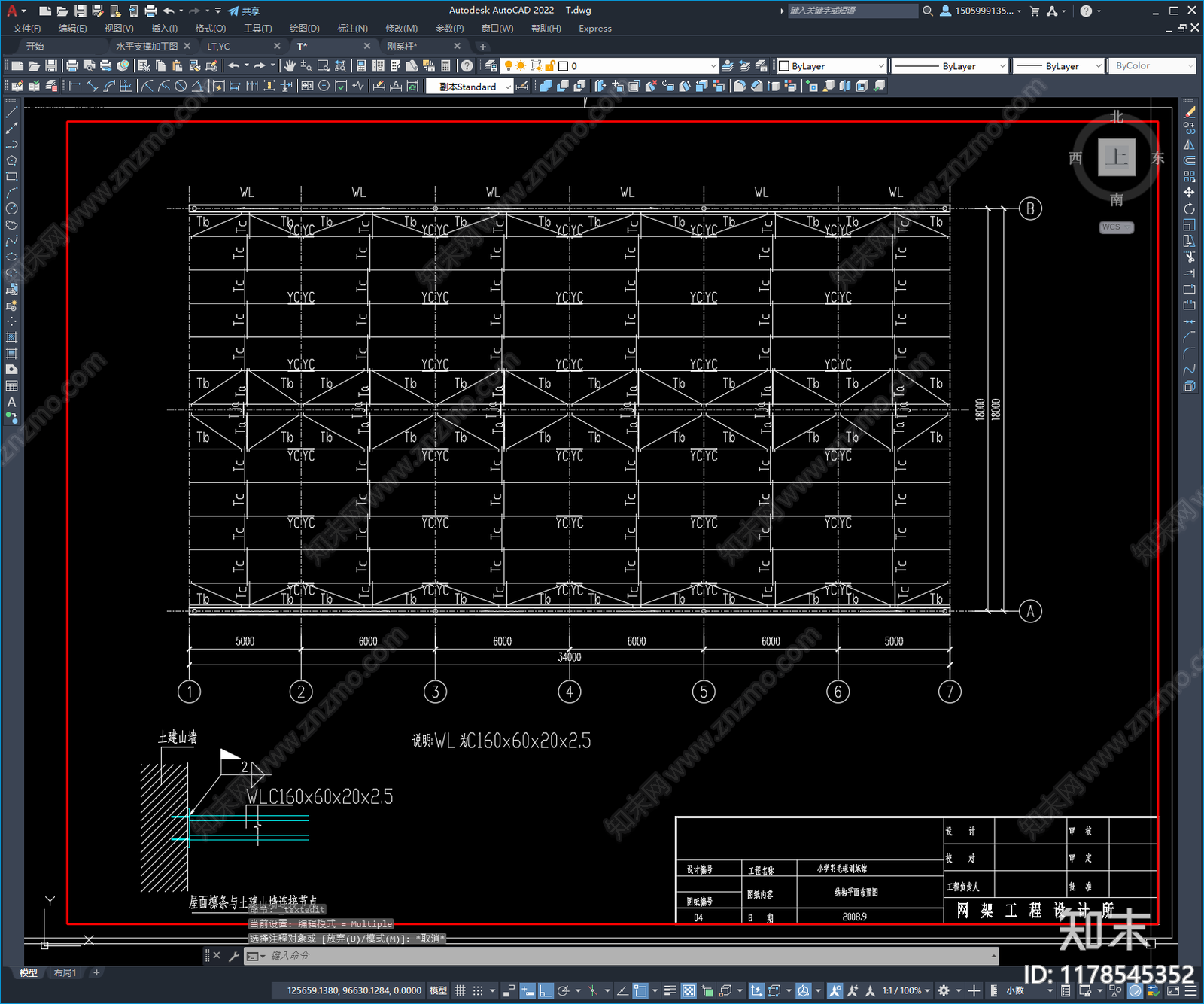Toggle drawing grid display

[460, 990]
